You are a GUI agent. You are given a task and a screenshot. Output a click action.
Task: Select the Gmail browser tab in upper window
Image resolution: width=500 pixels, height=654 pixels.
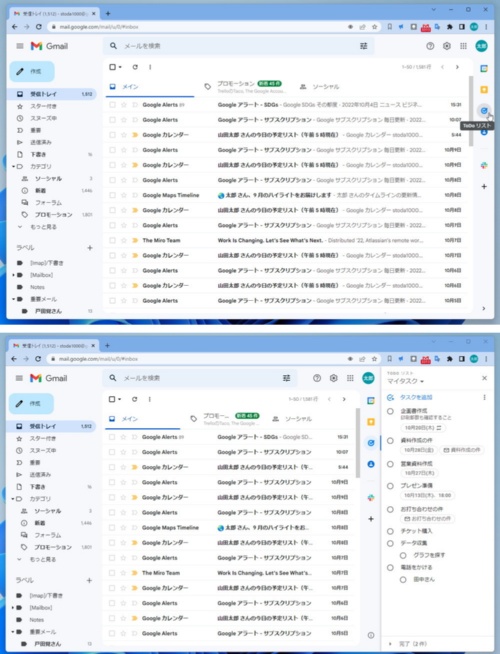(53, 14)
